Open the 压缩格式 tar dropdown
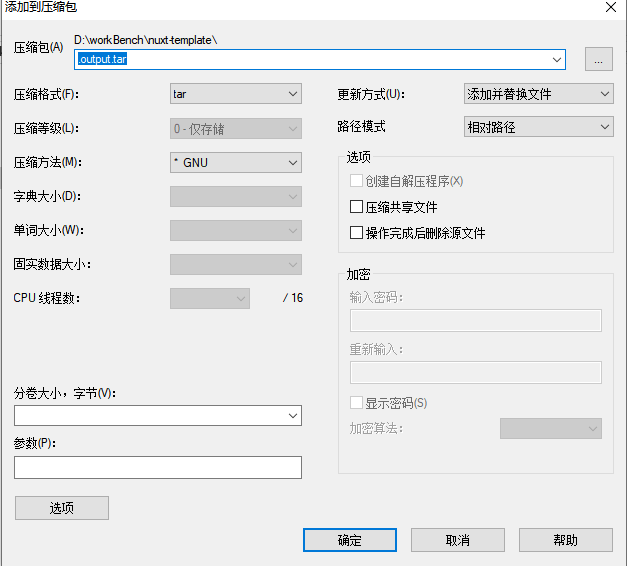 click(x=235, y=94)
